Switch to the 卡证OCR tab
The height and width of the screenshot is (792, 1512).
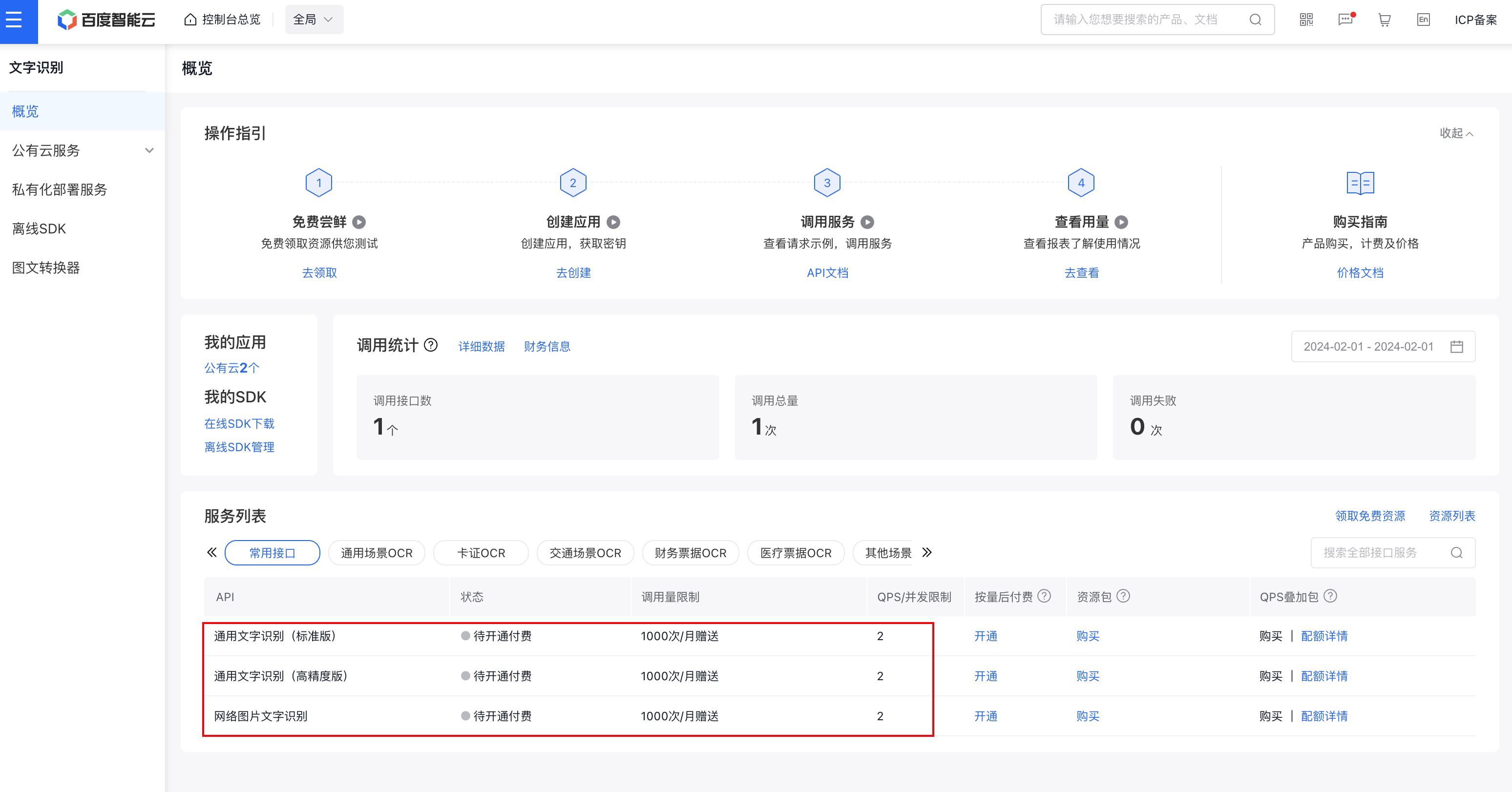[x=481, y=552]
